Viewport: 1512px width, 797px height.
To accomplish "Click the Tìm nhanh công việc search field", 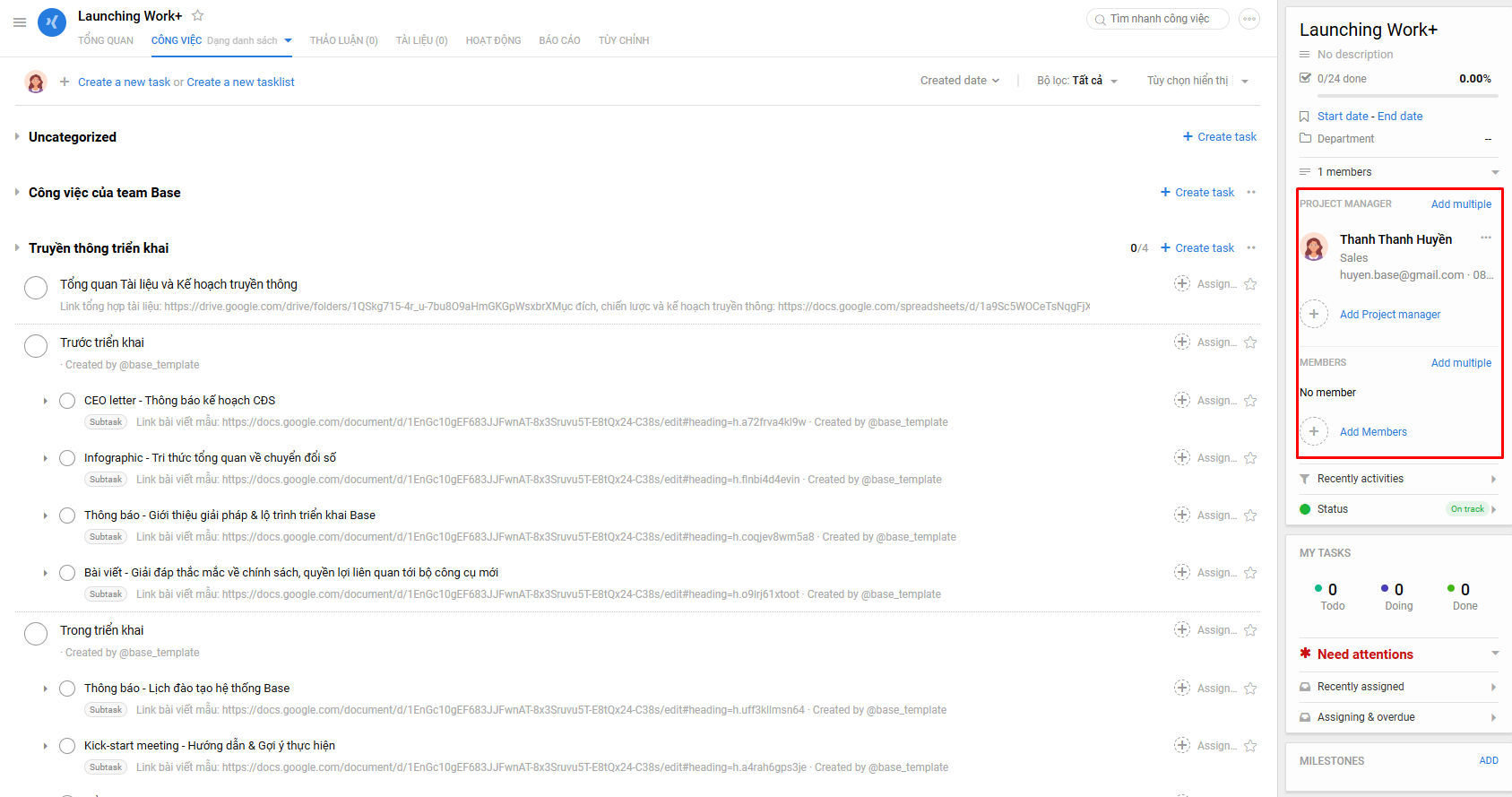I will pos(1158,19).
